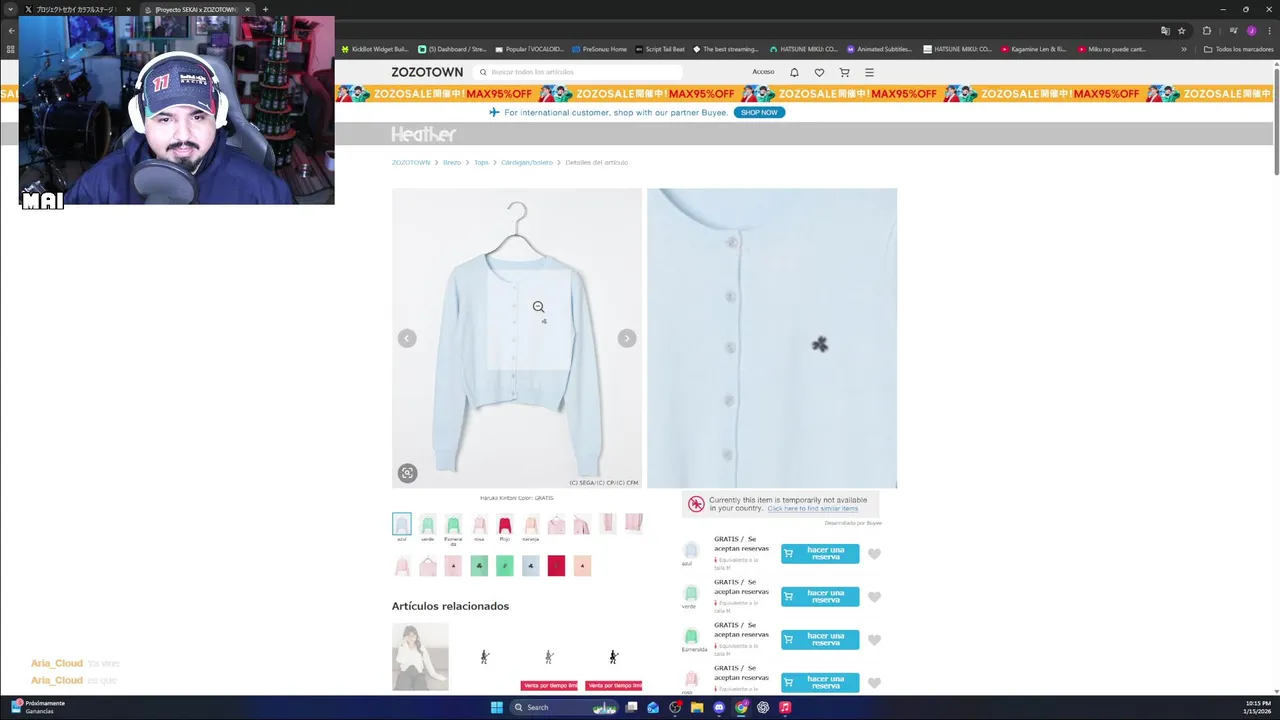Viewport: 1280px width, 720px height.
Task: Open the tab search dropdown arrow
Action: click(10, 9)
